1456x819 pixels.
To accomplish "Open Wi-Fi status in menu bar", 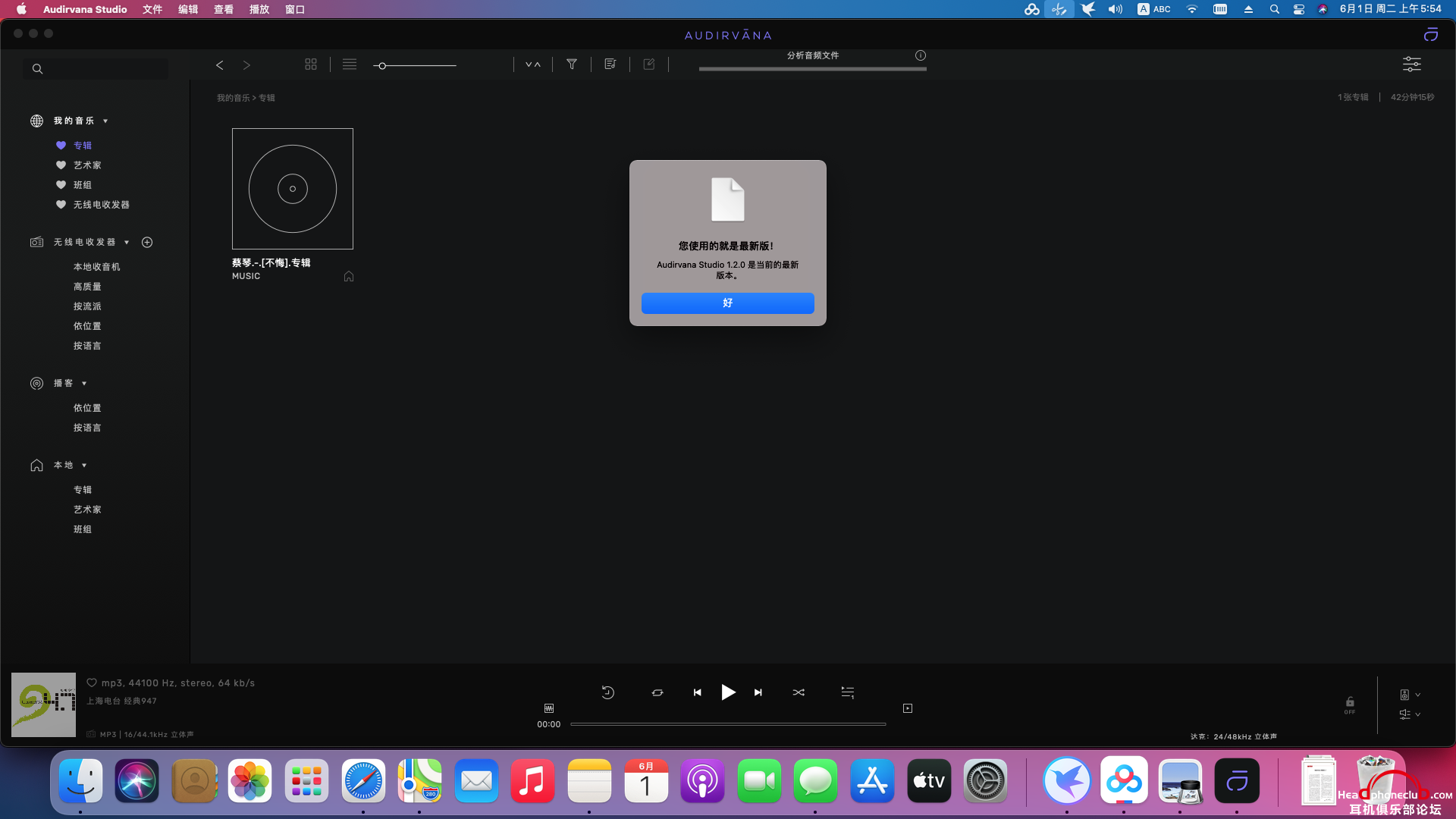I will coord(1192,9).
